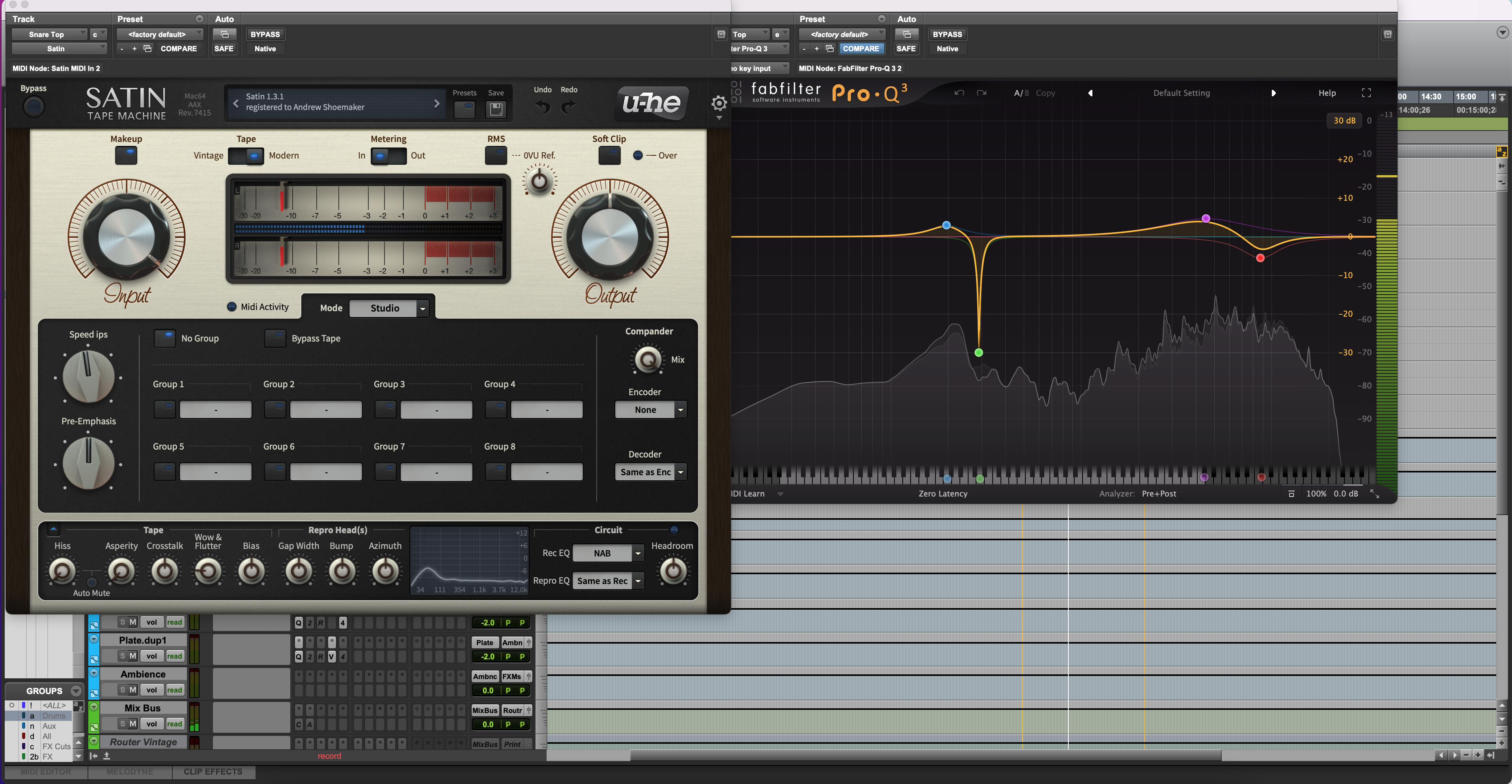Collapse the Satin Tape service panel arrow
Viewport: 1512px width, 784px height.
pos(53,529)
